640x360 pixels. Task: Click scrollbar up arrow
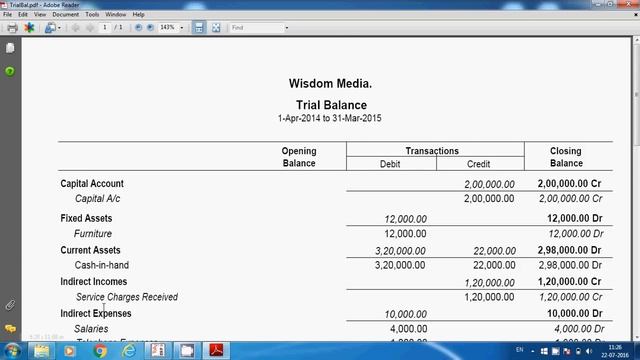pos(636,40)
